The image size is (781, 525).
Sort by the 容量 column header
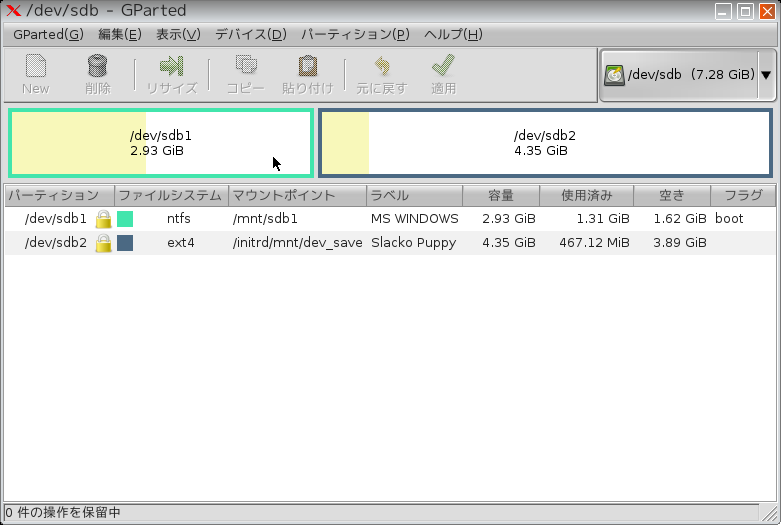[x=501, y=195]
